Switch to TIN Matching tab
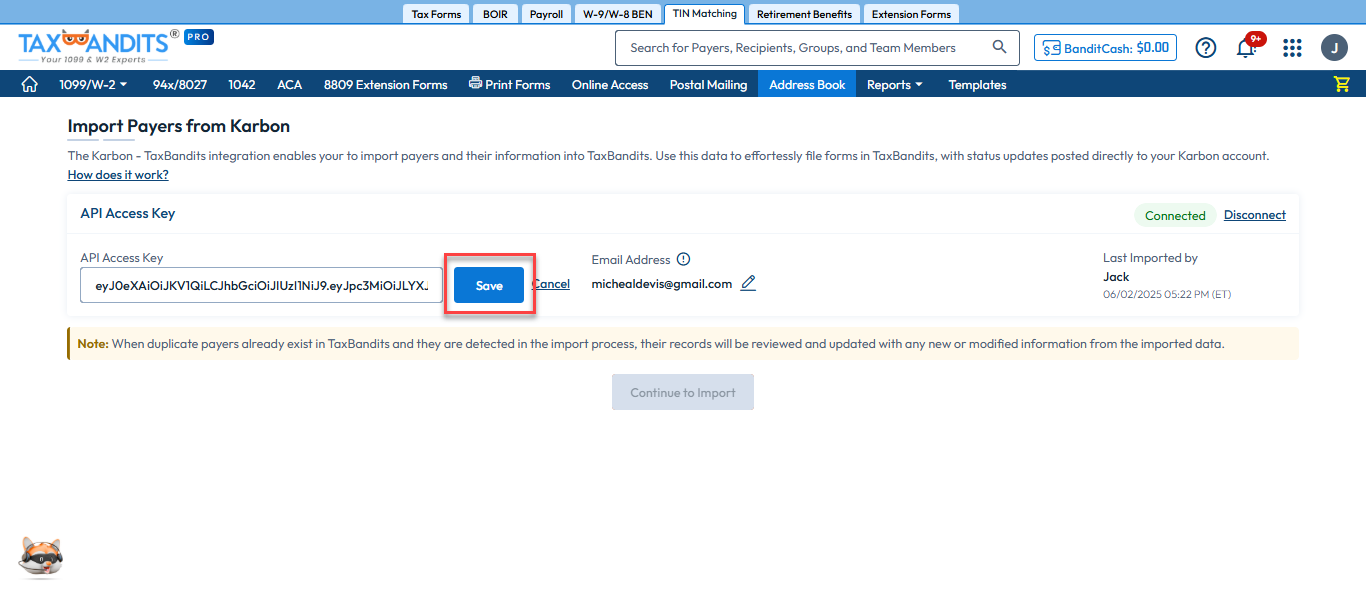This screenshot has width=1366, height=599. (705, 13)
